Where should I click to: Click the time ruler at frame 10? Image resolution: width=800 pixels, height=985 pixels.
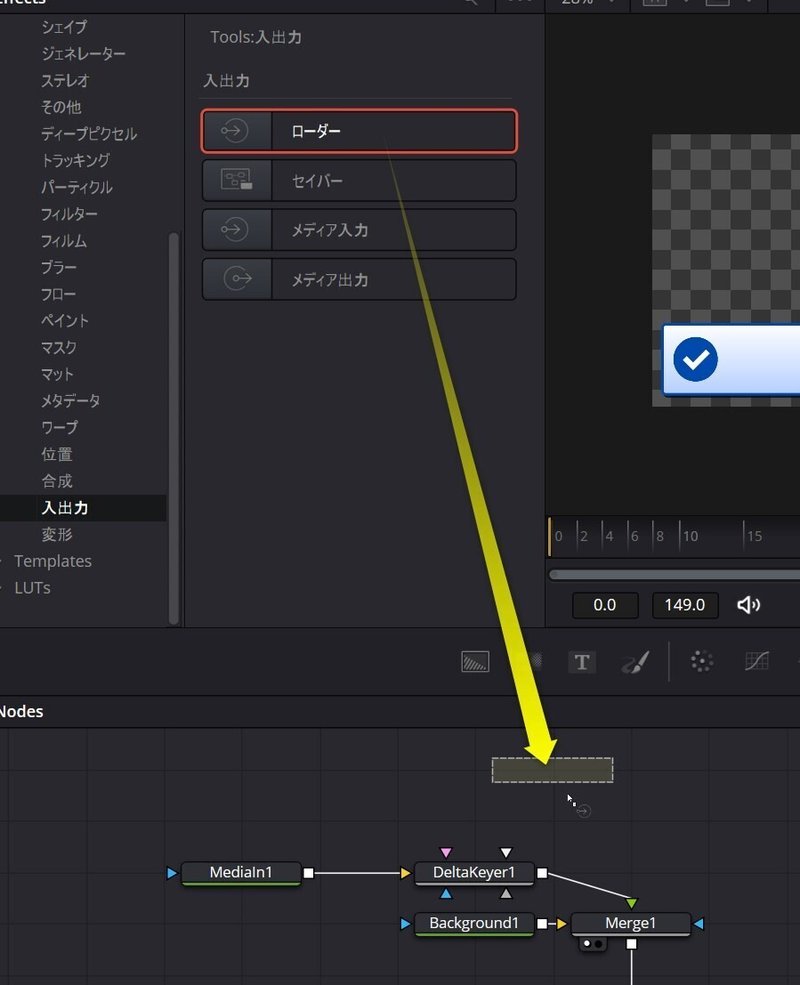click(x=690, y=536)
